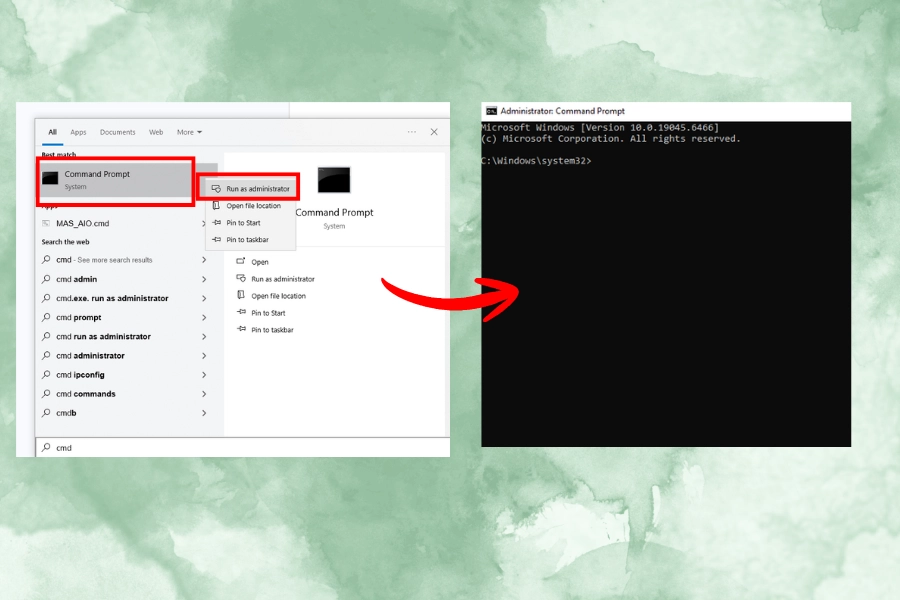This screenshot has width=900, height=600.
Task: Click the pin icon beside context Pin to Start
Action: click(216, 222)
